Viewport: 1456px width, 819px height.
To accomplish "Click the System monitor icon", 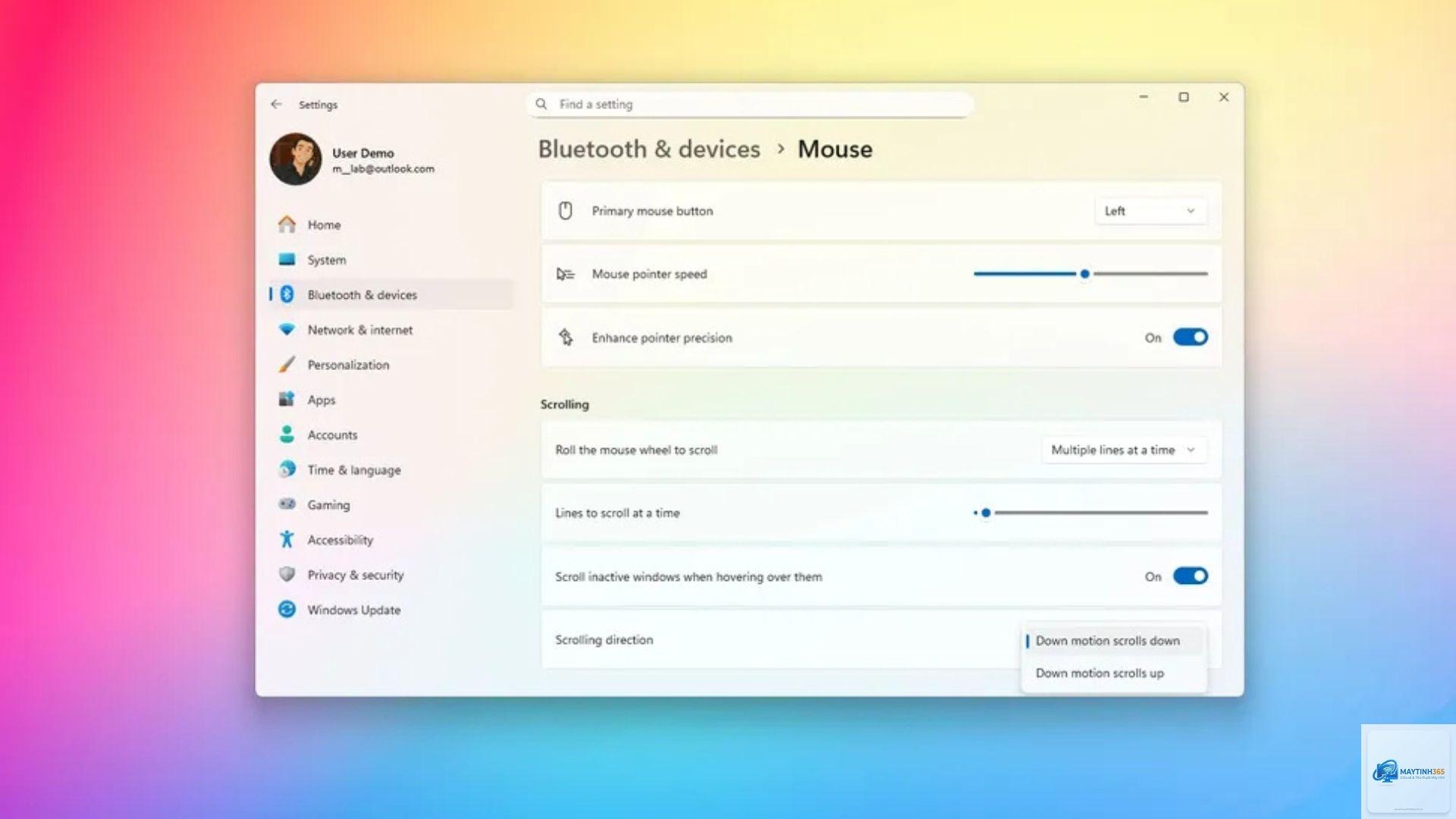I will point(287,259).
